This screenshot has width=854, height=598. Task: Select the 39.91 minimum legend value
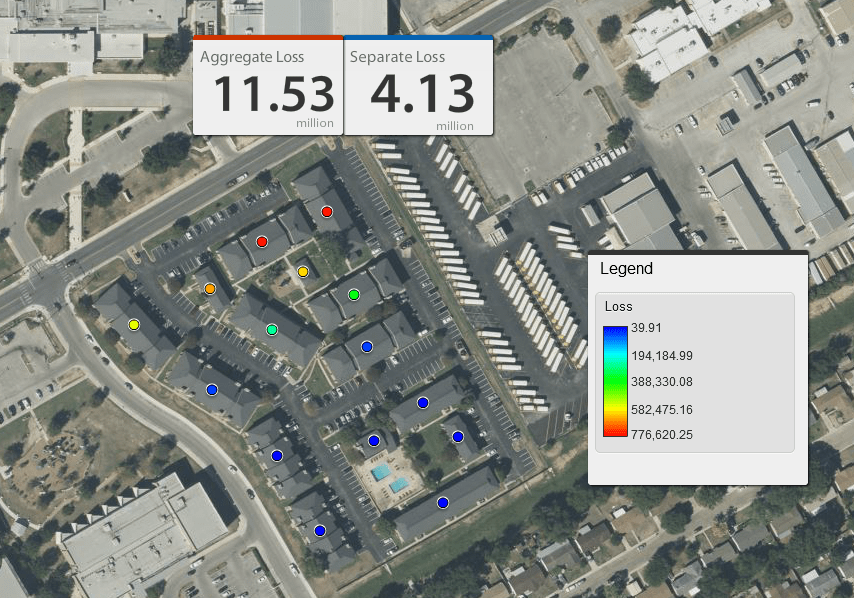pyautogui.click(x=646, y=328)
